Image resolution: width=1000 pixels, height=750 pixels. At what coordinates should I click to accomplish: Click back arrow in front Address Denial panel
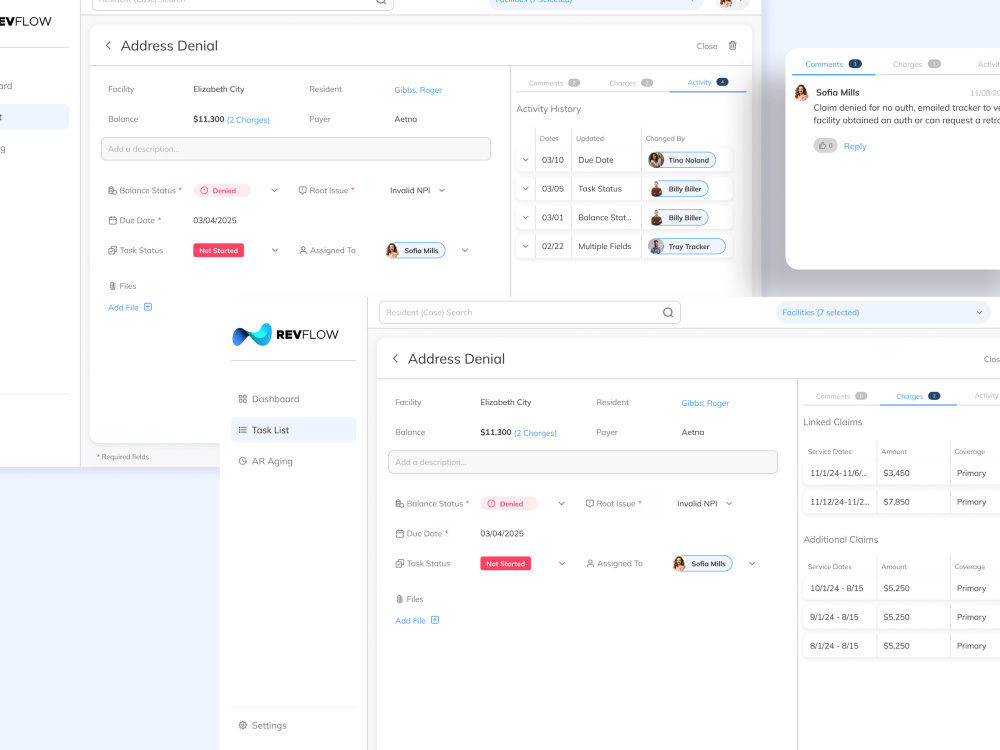(395, 358)
